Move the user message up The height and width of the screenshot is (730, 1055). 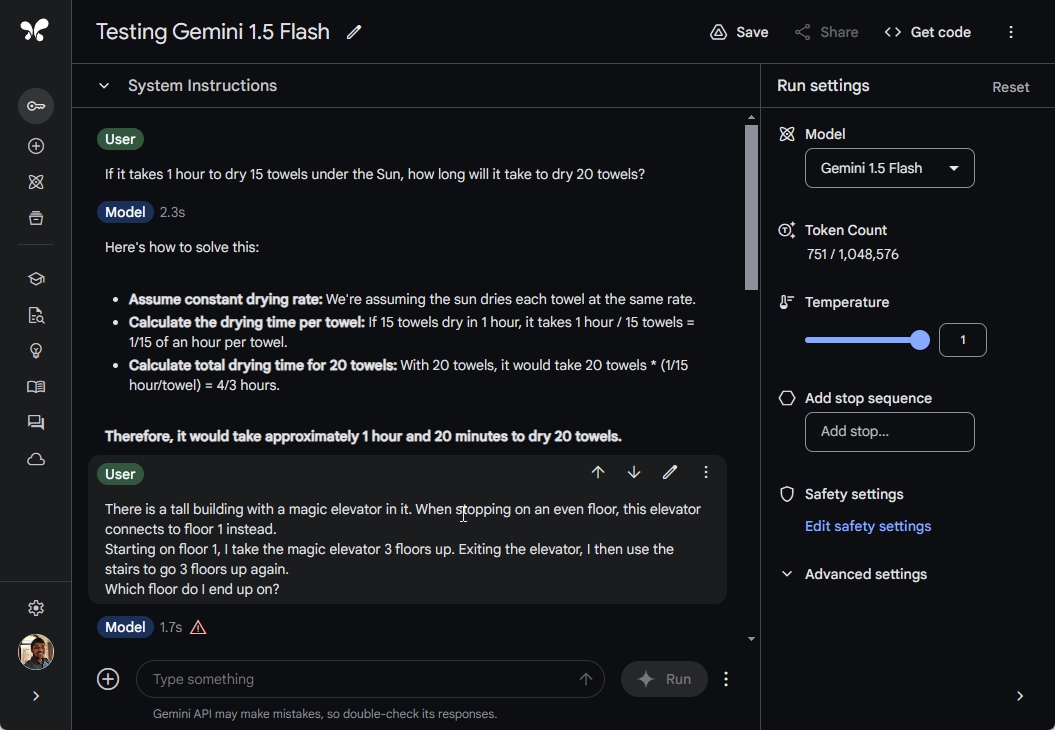598,472
